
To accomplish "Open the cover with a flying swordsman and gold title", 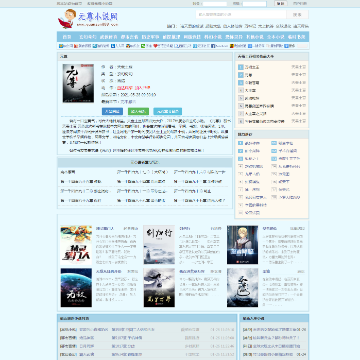I will click(159, 287).
